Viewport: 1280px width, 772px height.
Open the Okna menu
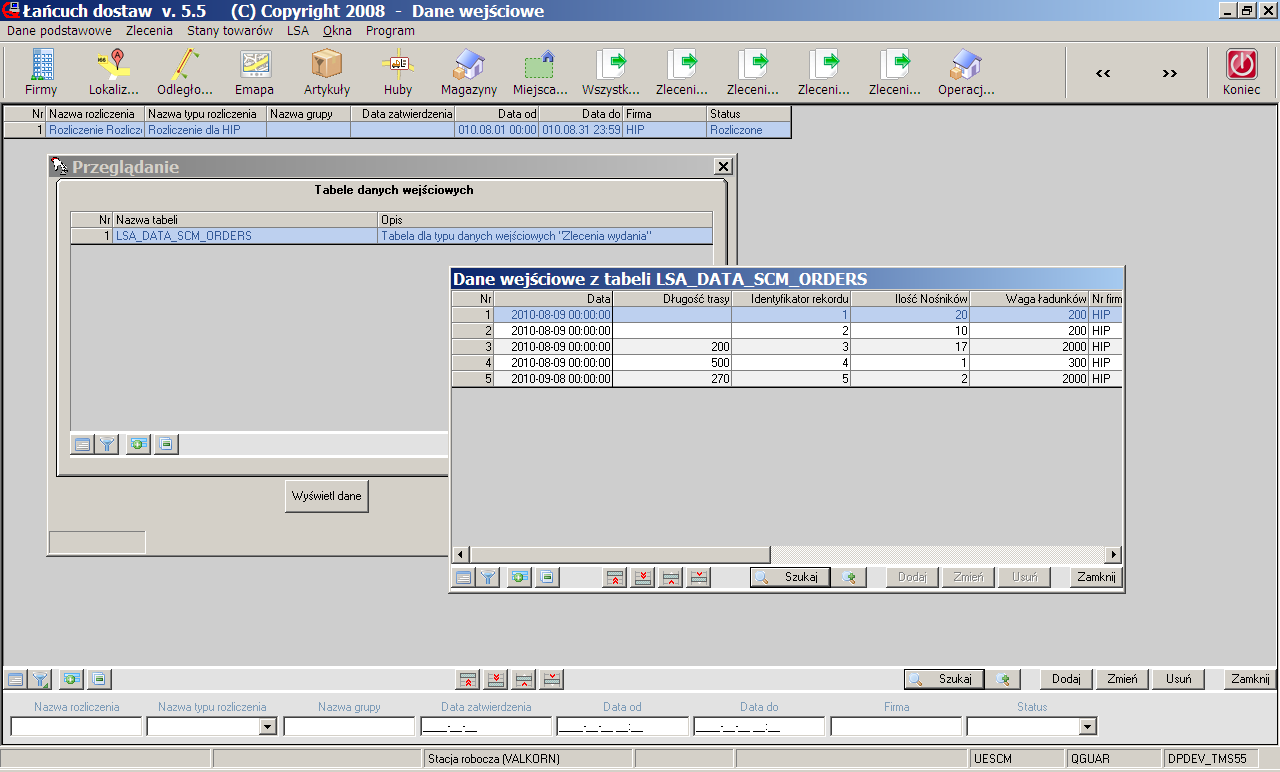coord(337,31)
